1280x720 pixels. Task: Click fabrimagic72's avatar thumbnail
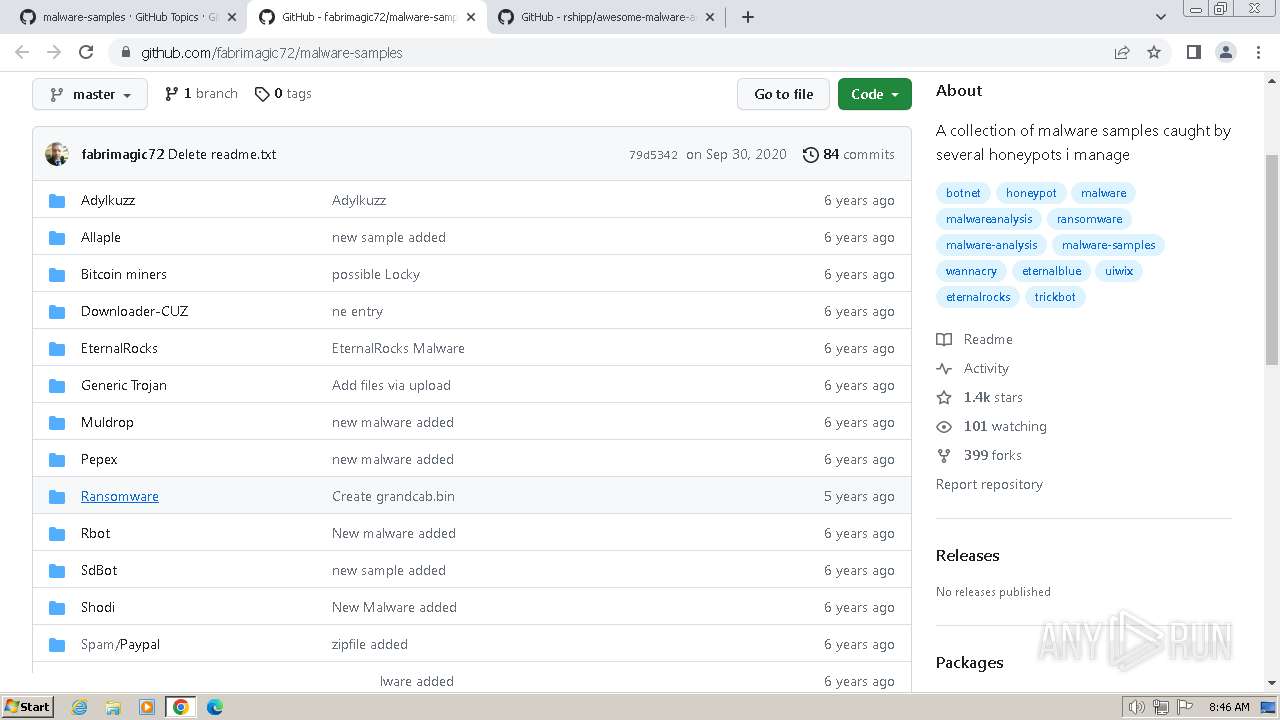(57, 154)
